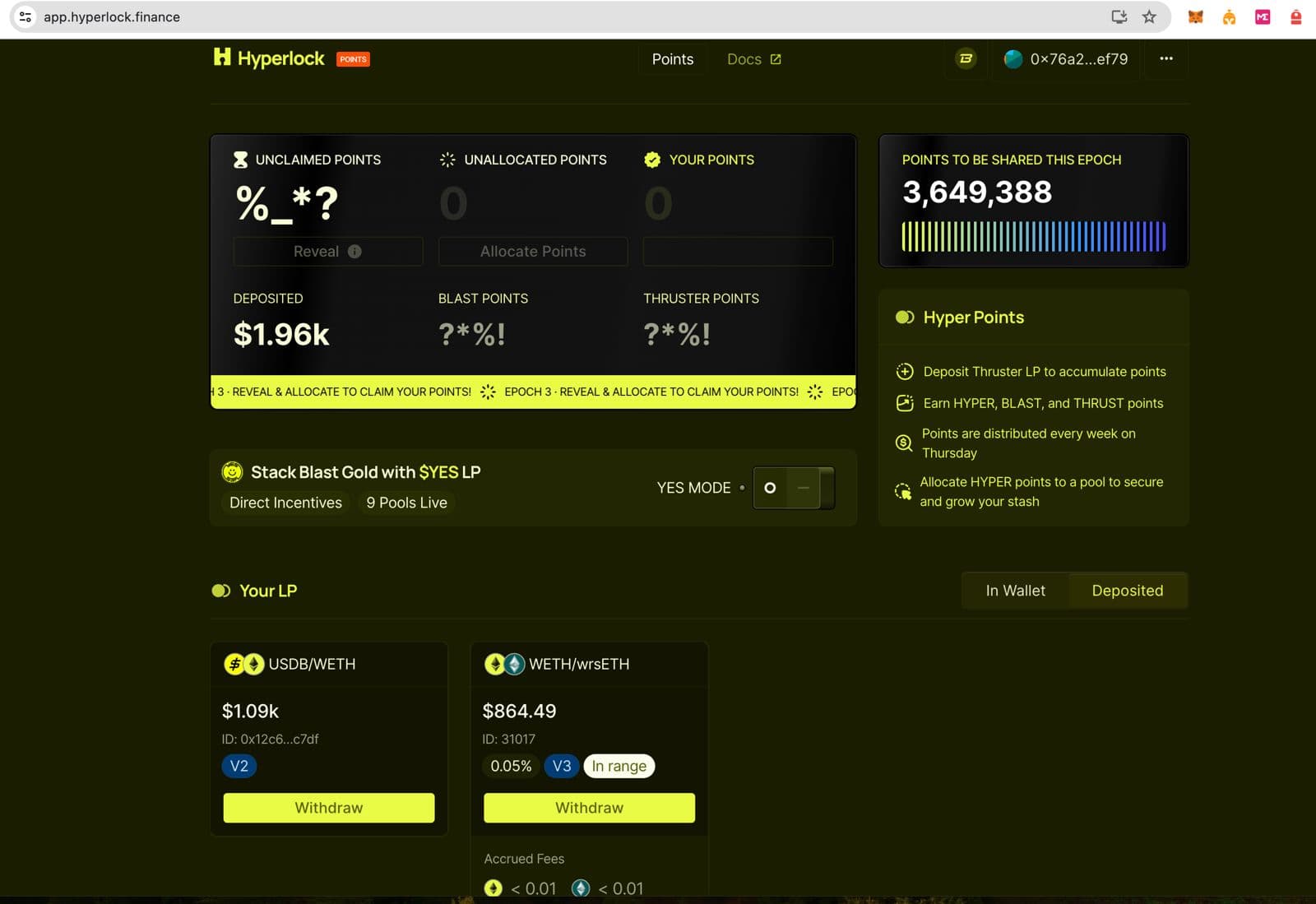Open the red browser extension icon

pyautogui.click(x=1296, y=16)
